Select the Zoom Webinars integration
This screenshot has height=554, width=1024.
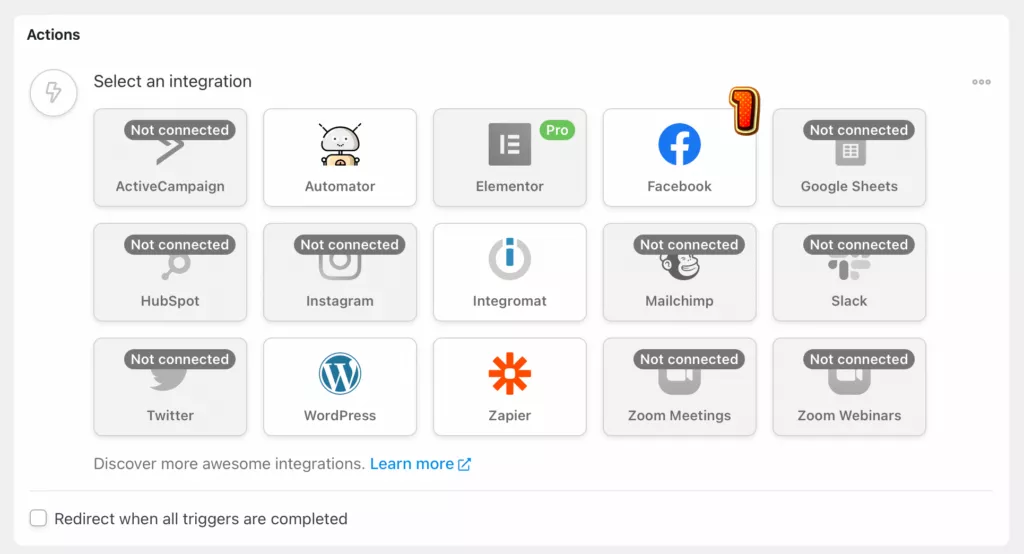click(849, 387)
